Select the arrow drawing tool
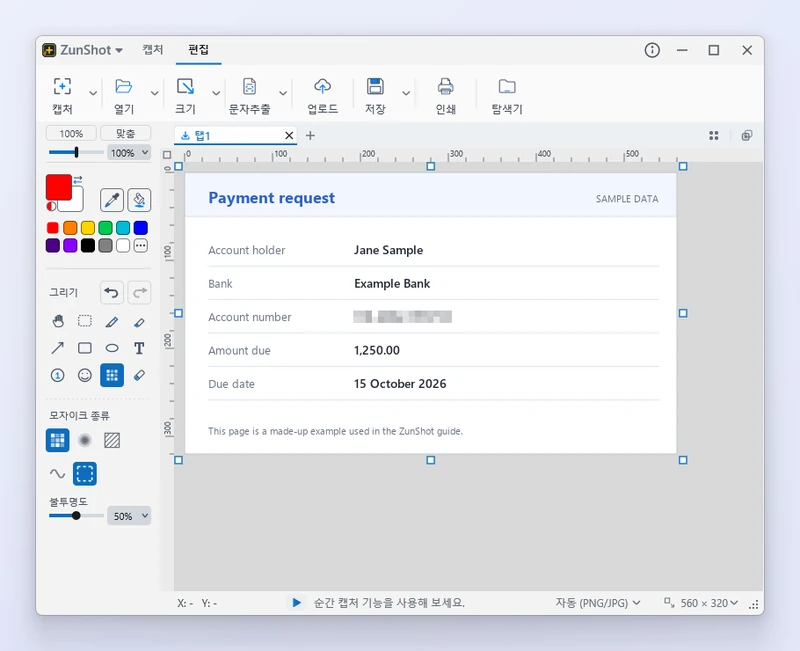The height and width of the screenshot is (651, 800). coord(58,348)
